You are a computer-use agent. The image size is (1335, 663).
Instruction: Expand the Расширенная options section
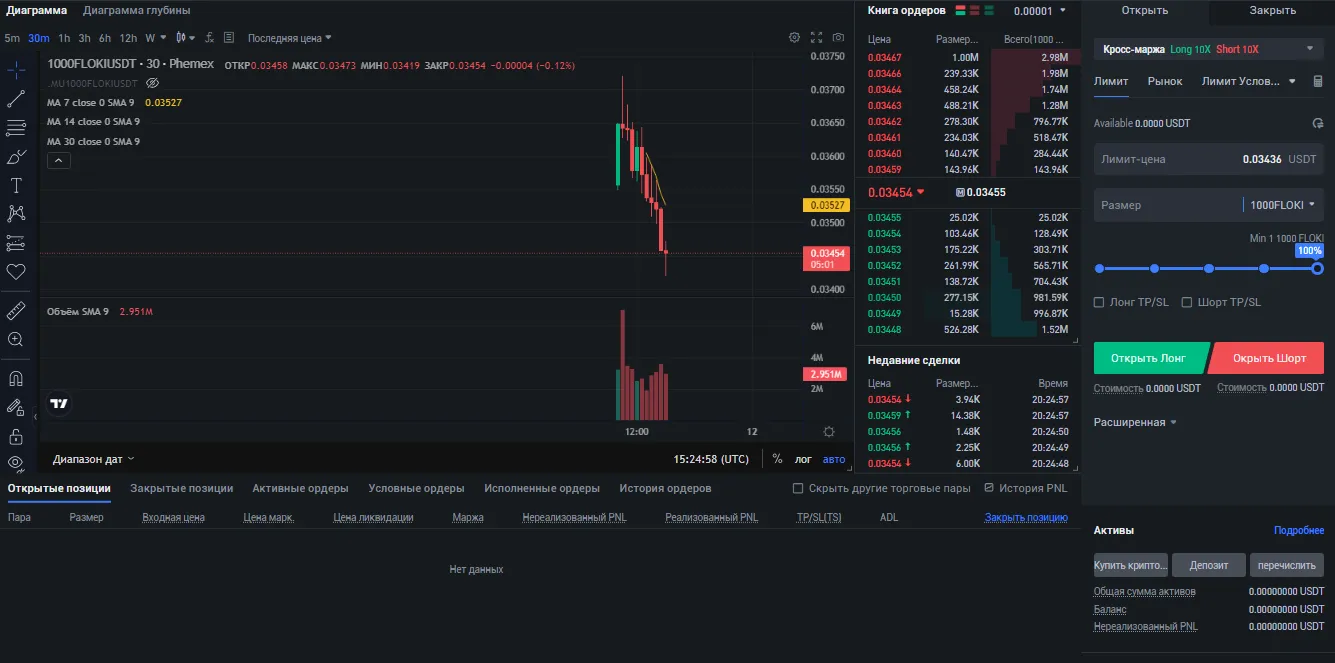(x=1135, y=422)
